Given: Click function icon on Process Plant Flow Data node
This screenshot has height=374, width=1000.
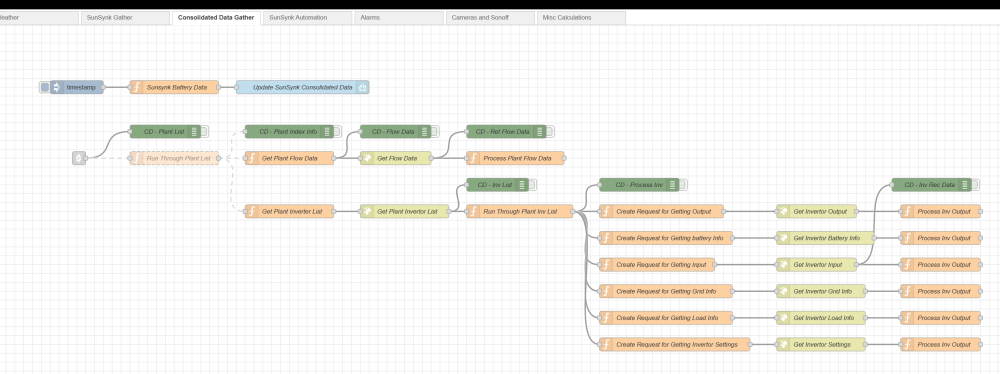Looking at the screenshot, I should pyautogui.click(x=473, y=158).
